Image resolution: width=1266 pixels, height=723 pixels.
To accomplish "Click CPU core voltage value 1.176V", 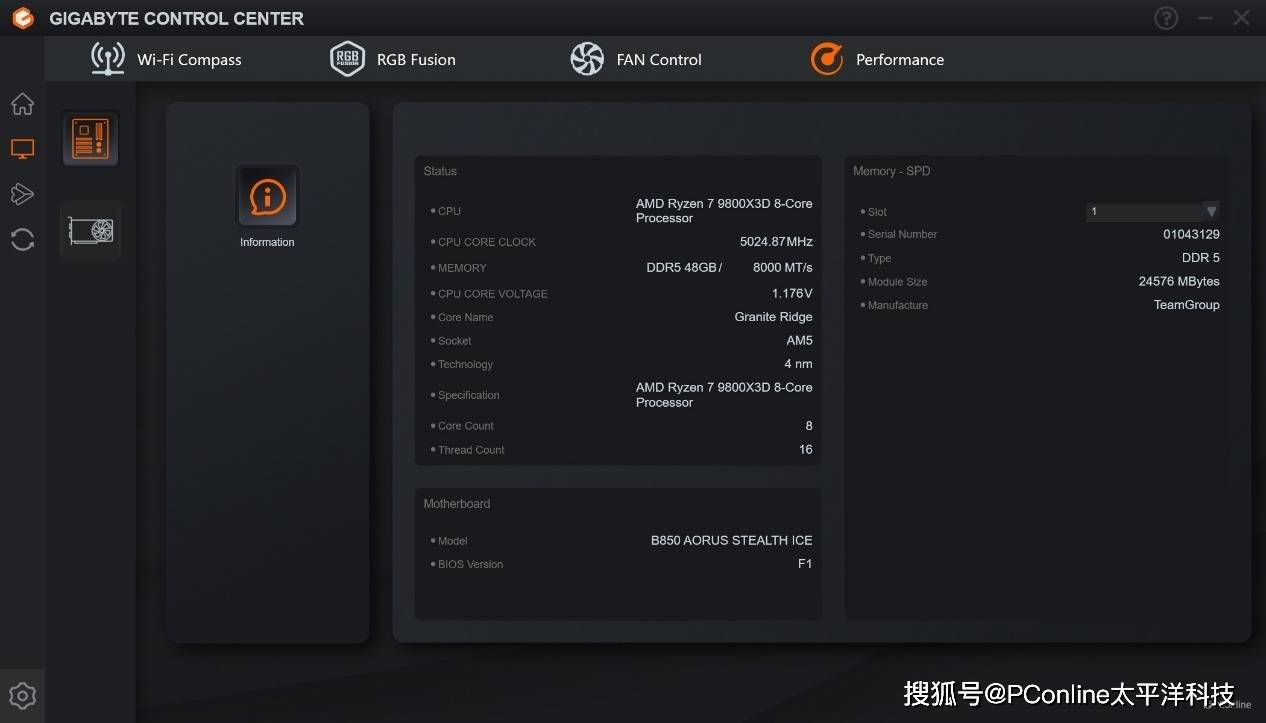I will [792, 294].
